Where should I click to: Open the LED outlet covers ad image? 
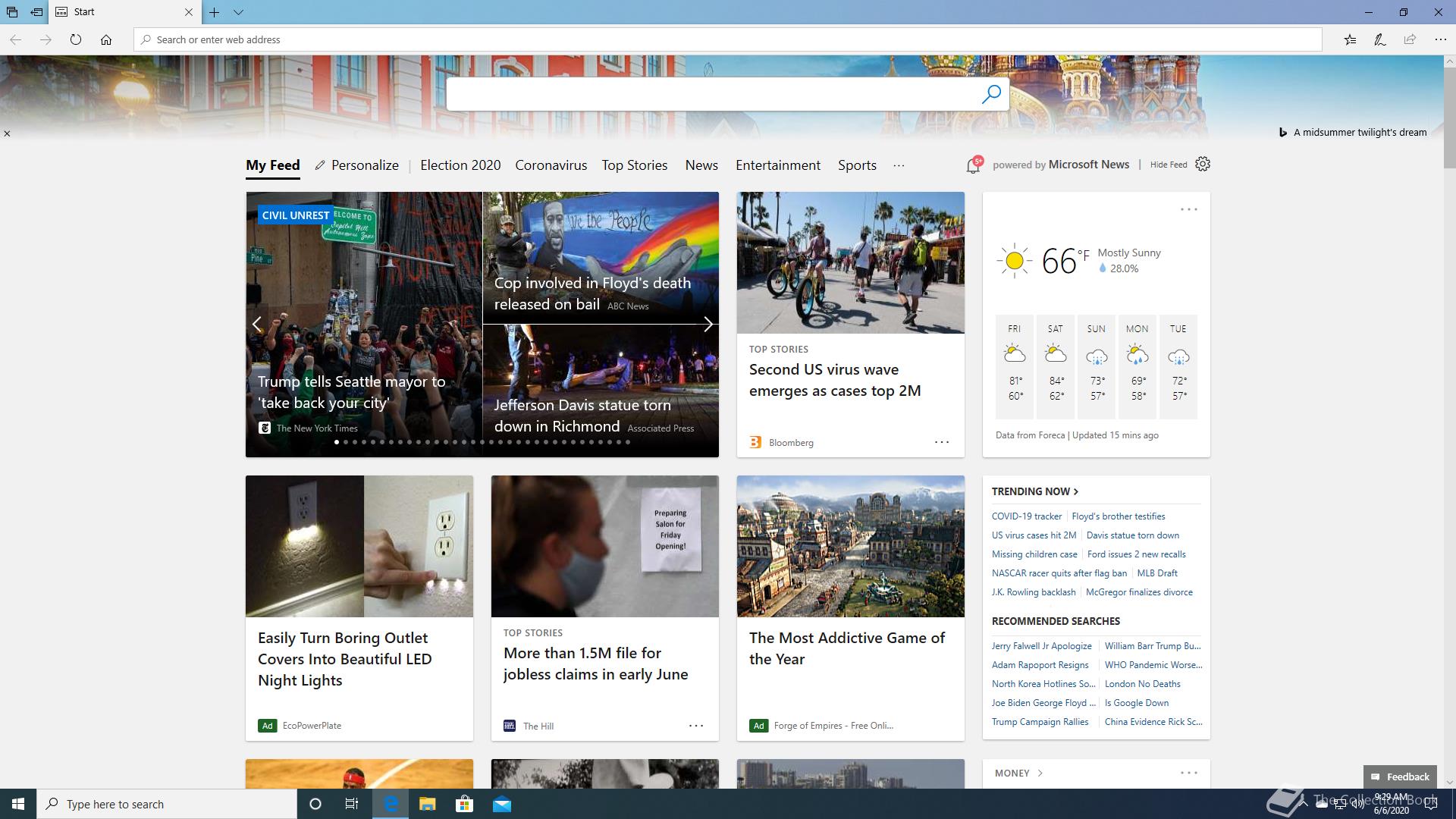[359, 546]
